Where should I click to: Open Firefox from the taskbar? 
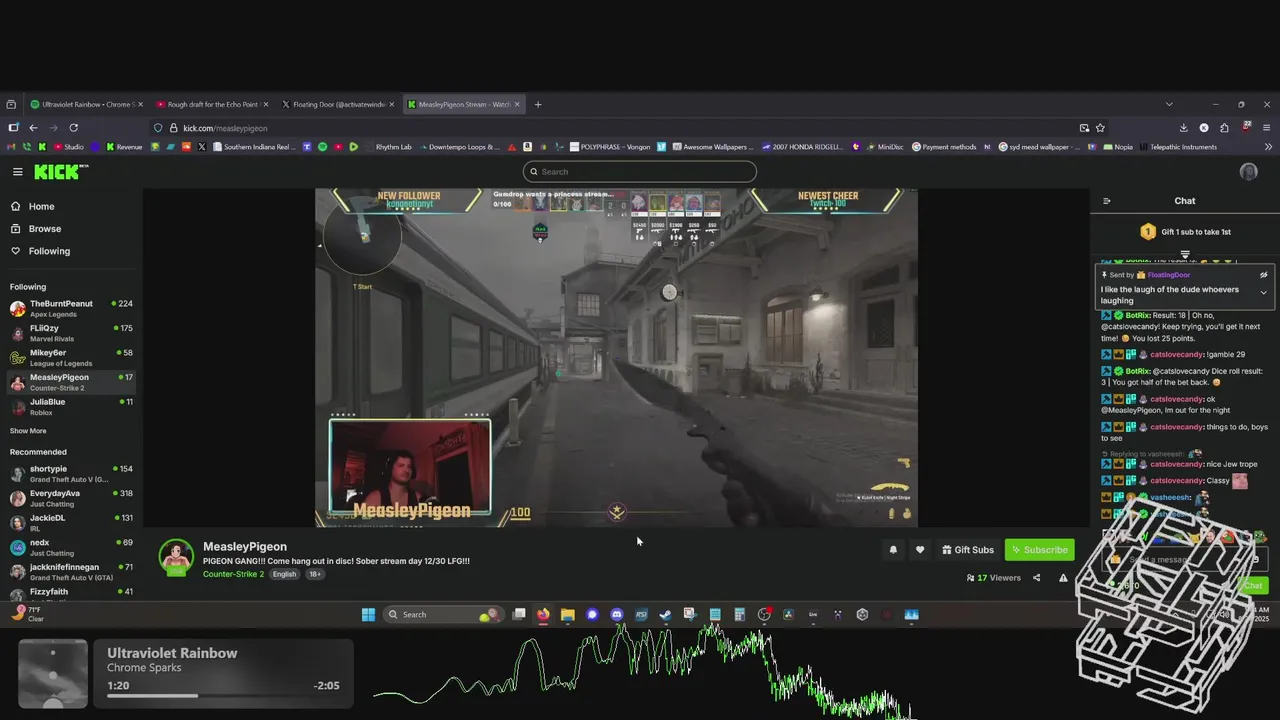543,614
